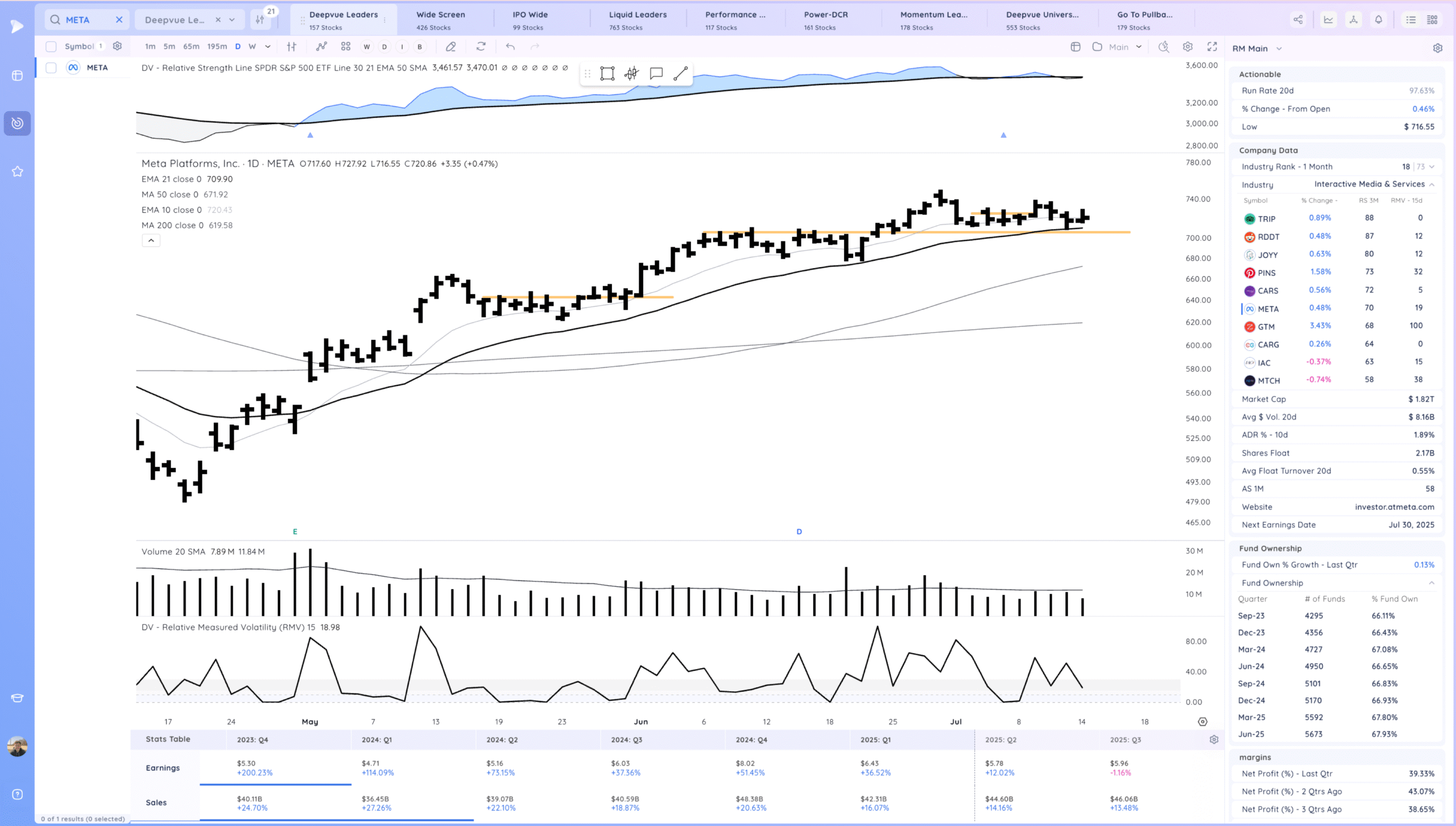Open investor.atmeta.com website link
The image size is (1456, 826).
tap(1394, 507)
